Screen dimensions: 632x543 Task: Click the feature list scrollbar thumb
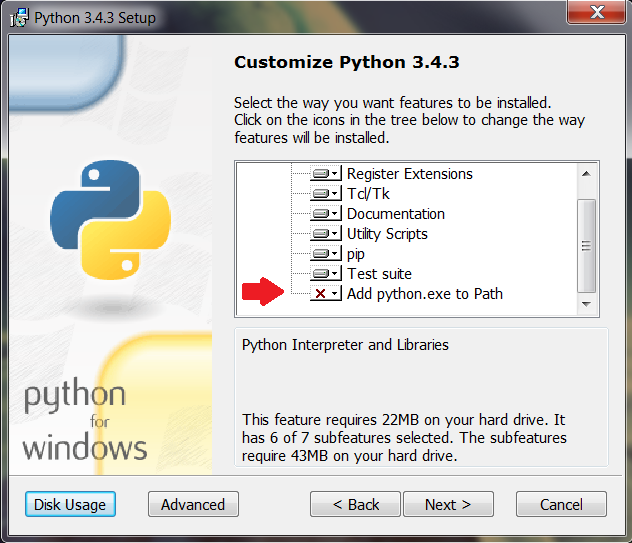[x=586, y=245]
